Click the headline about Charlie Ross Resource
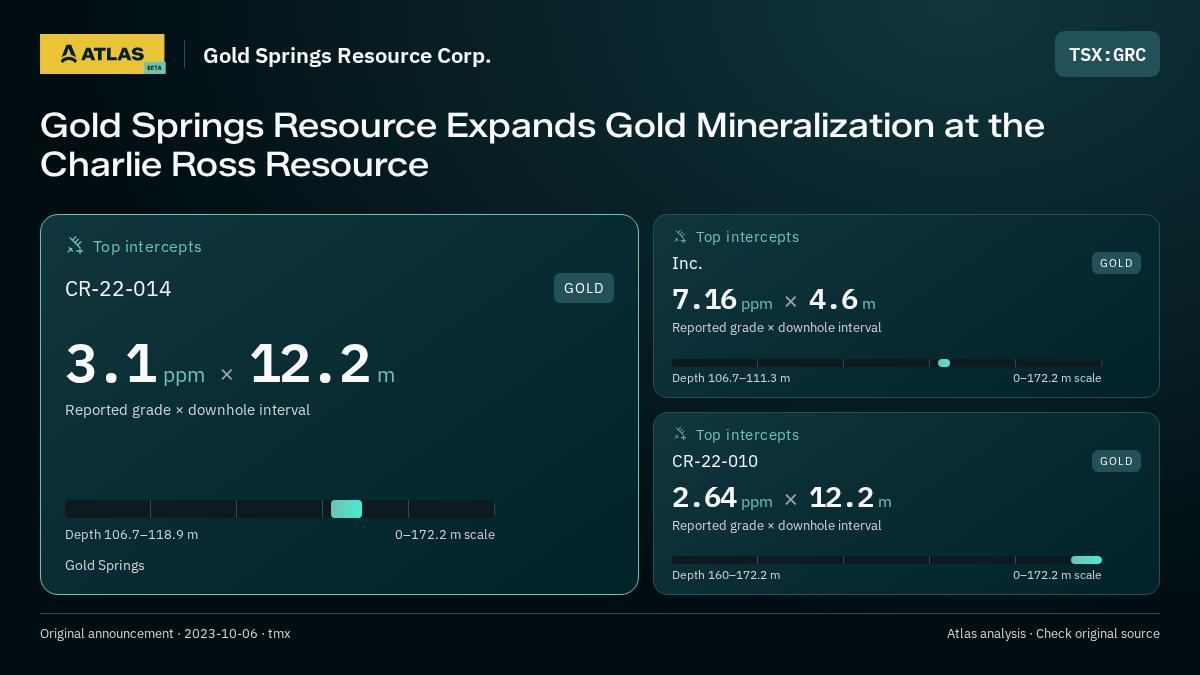1200x675 pixels. 542,145
